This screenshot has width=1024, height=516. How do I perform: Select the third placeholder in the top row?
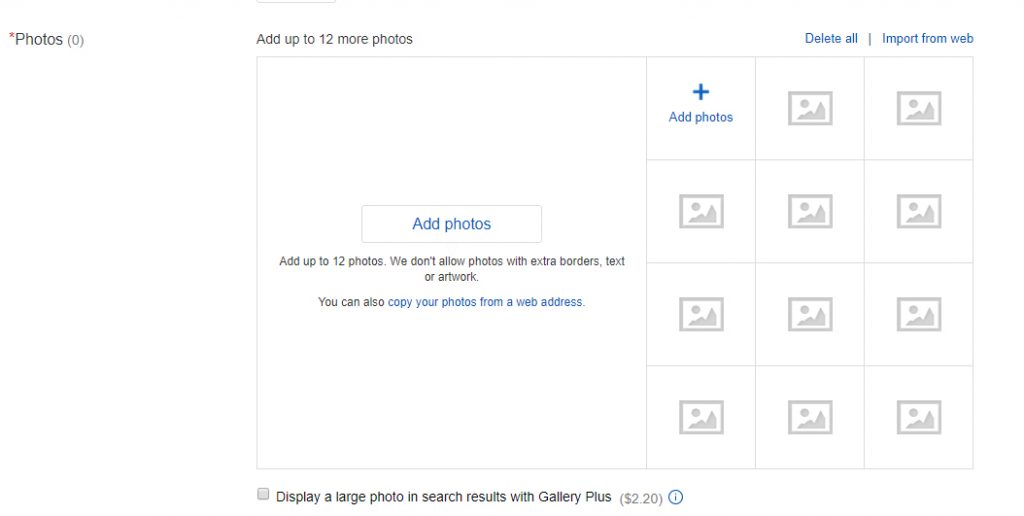pos(919,108)
